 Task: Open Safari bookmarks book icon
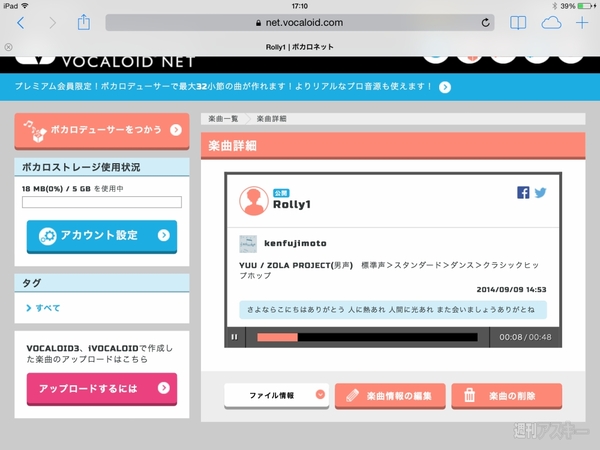pos(518,23)
